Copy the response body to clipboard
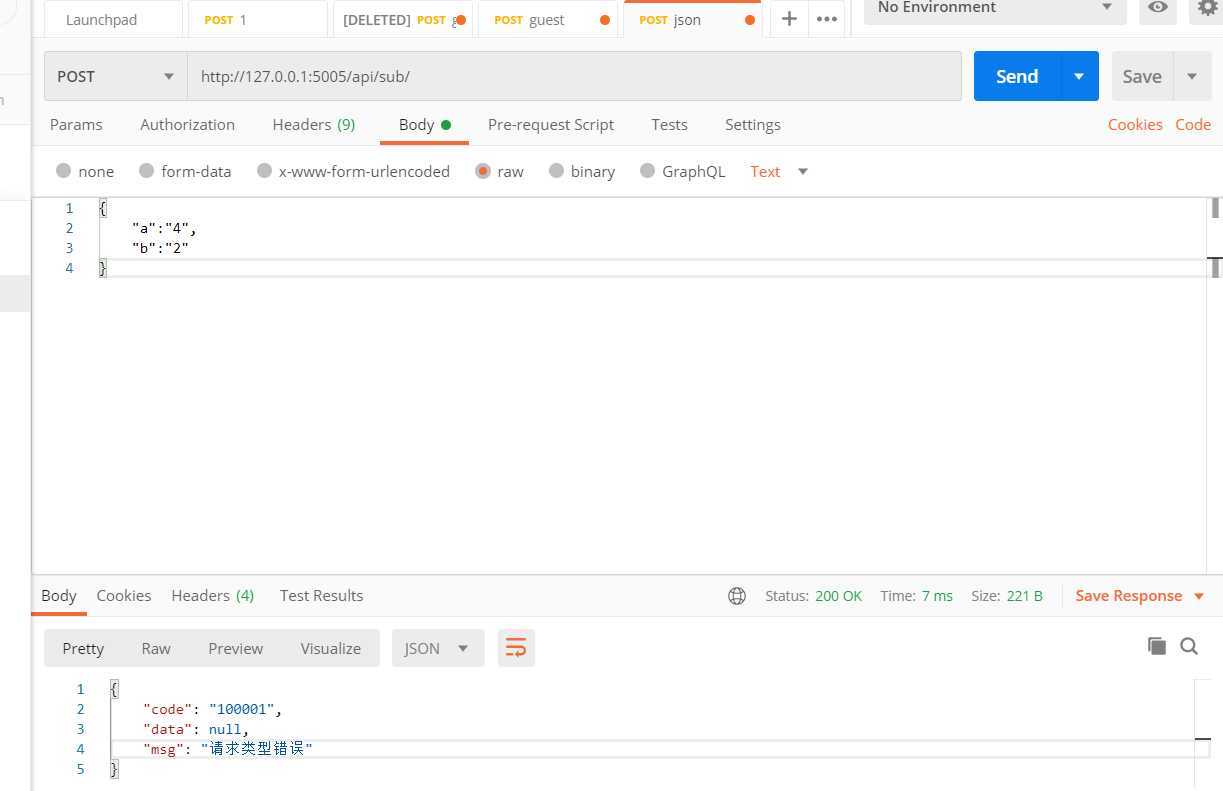This screenshot has width=1223, height=791. (x=1157, y=646)
